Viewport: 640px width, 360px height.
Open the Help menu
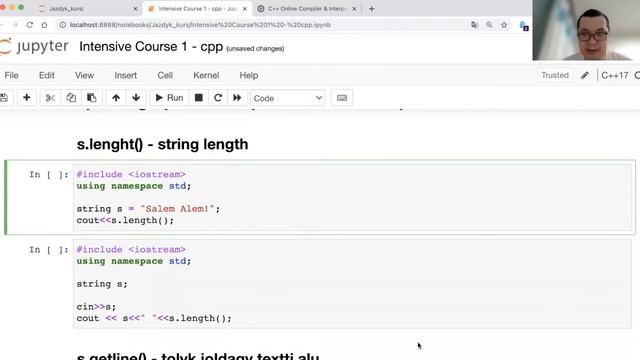pos(249,76)
